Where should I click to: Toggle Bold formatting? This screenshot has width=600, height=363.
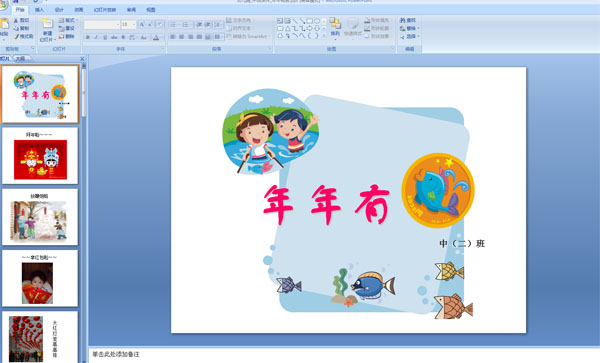(x=88, y=37)
